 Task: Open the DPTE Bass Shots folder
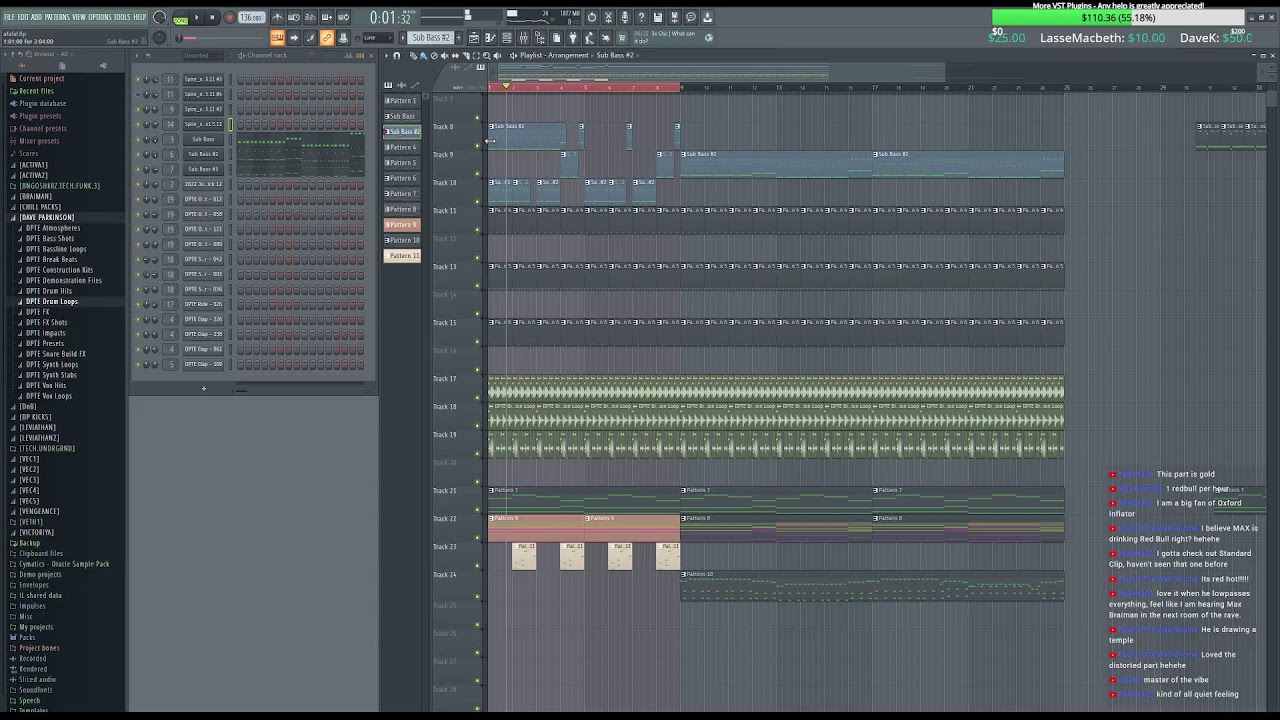click(50, 239)
